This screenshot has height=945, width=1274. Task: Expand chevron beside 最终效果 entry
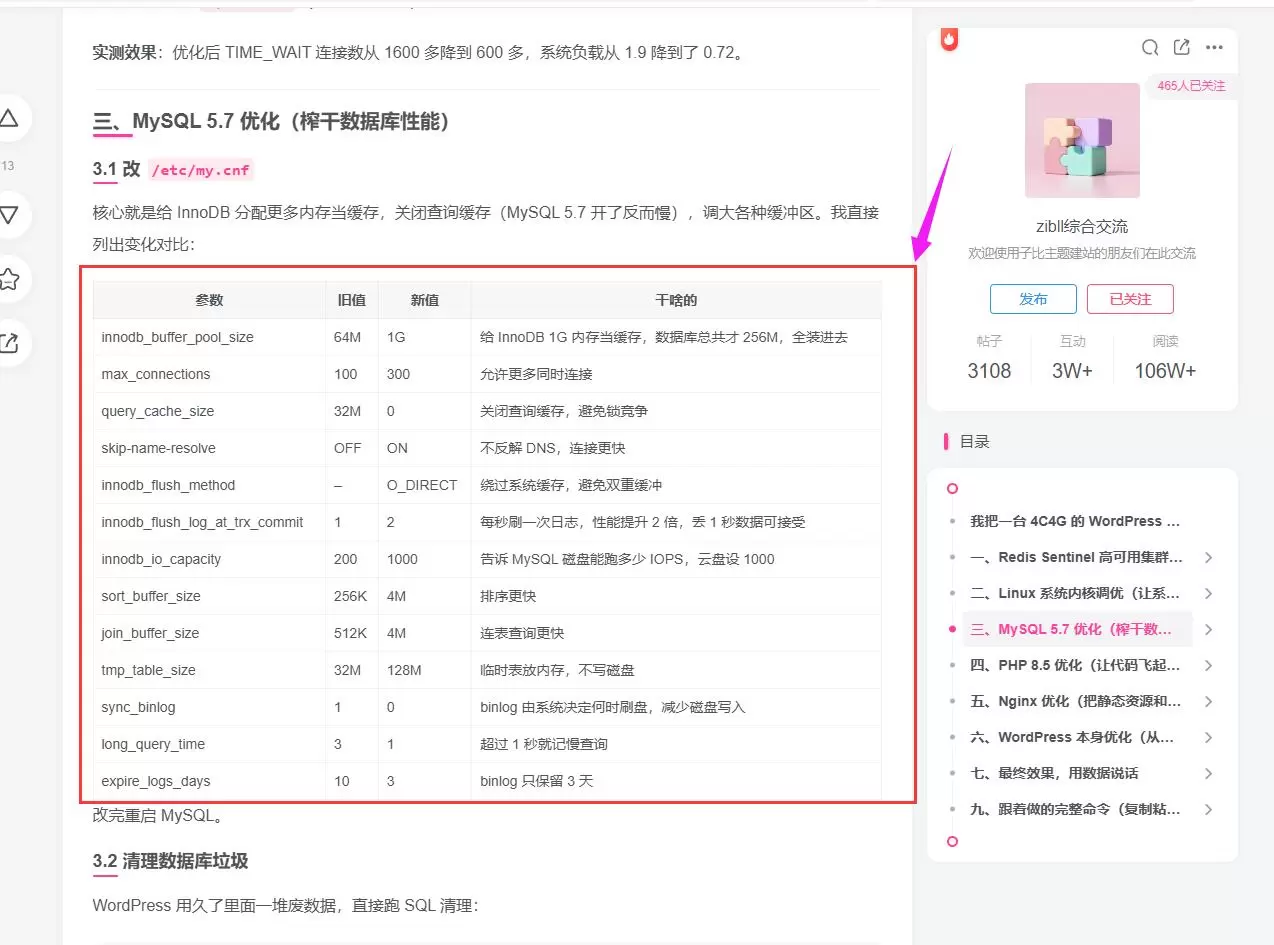point(1209,773)
